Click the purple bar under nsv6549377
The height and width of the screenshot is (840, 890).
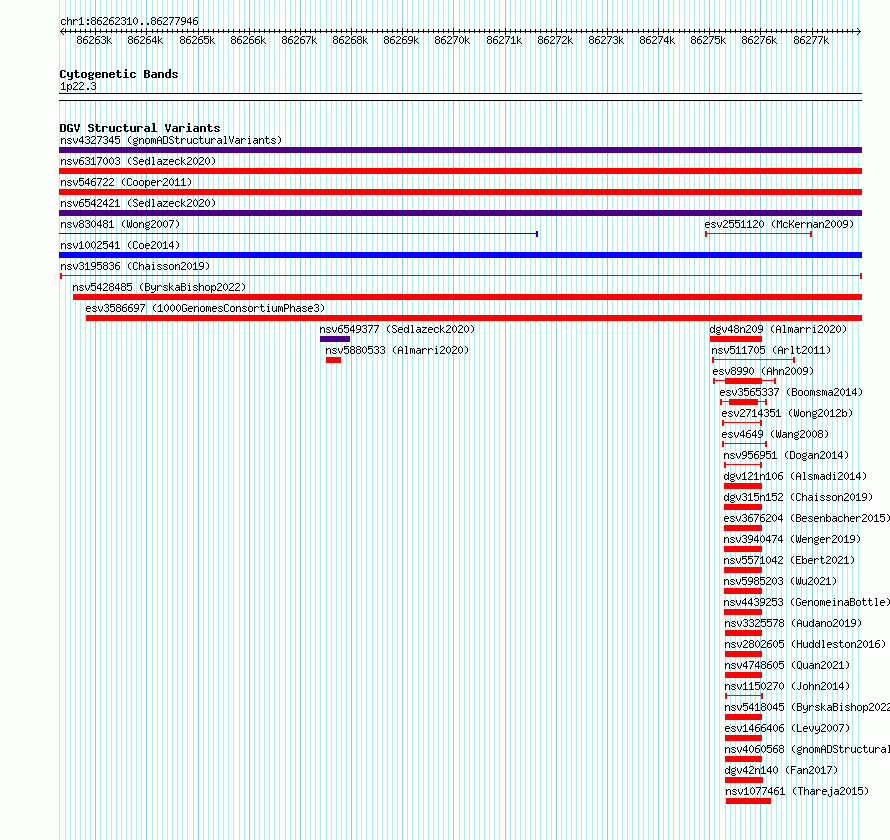[335, 339]
